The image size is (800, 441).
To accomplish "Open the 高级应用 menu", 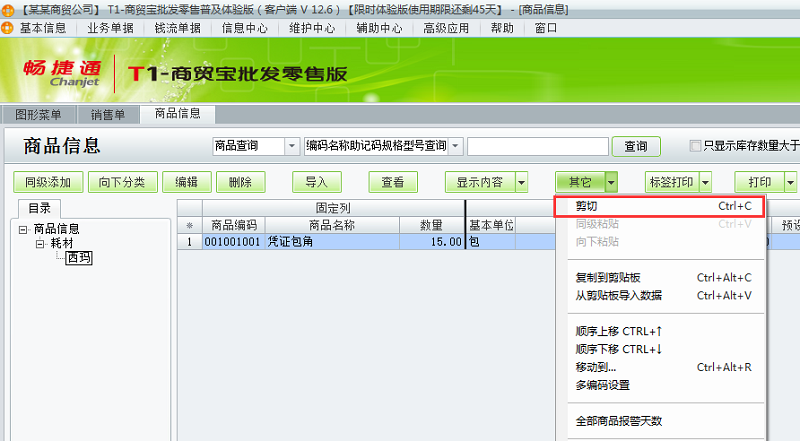I will pyautogui.click(x=446, y=28).
